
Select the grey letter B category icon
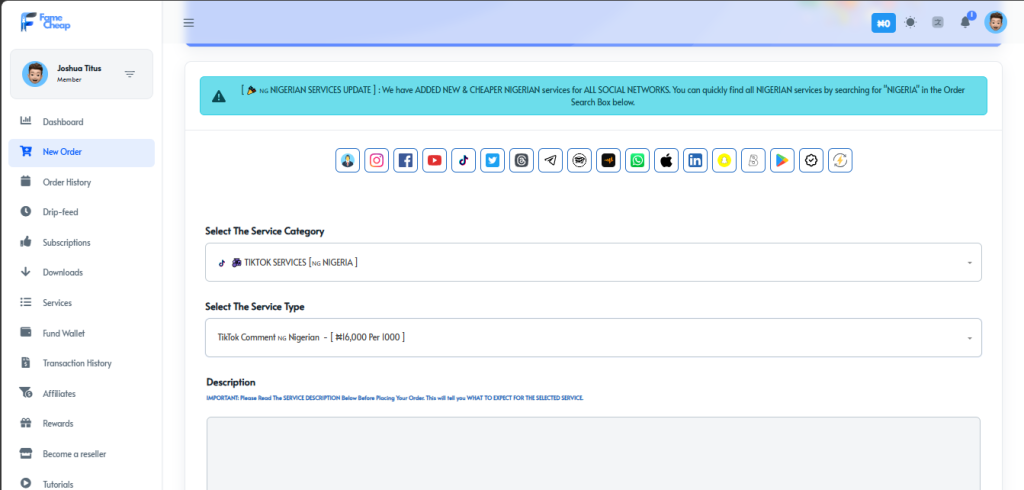coord(753,160)
